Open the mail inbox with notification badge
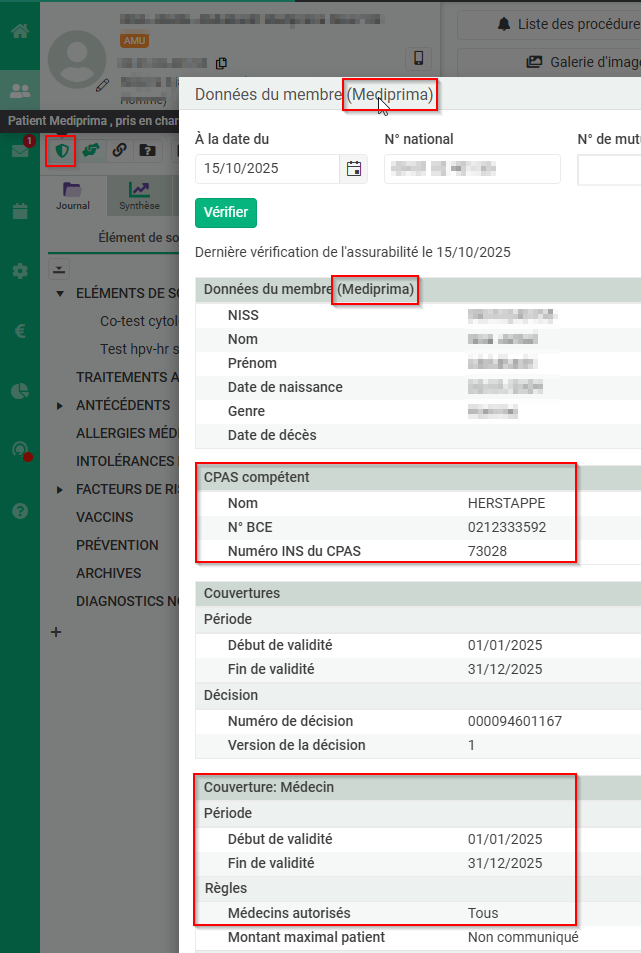Image resolution: width=641 pixels, height=953 pixels. click(x=19, y=151)
